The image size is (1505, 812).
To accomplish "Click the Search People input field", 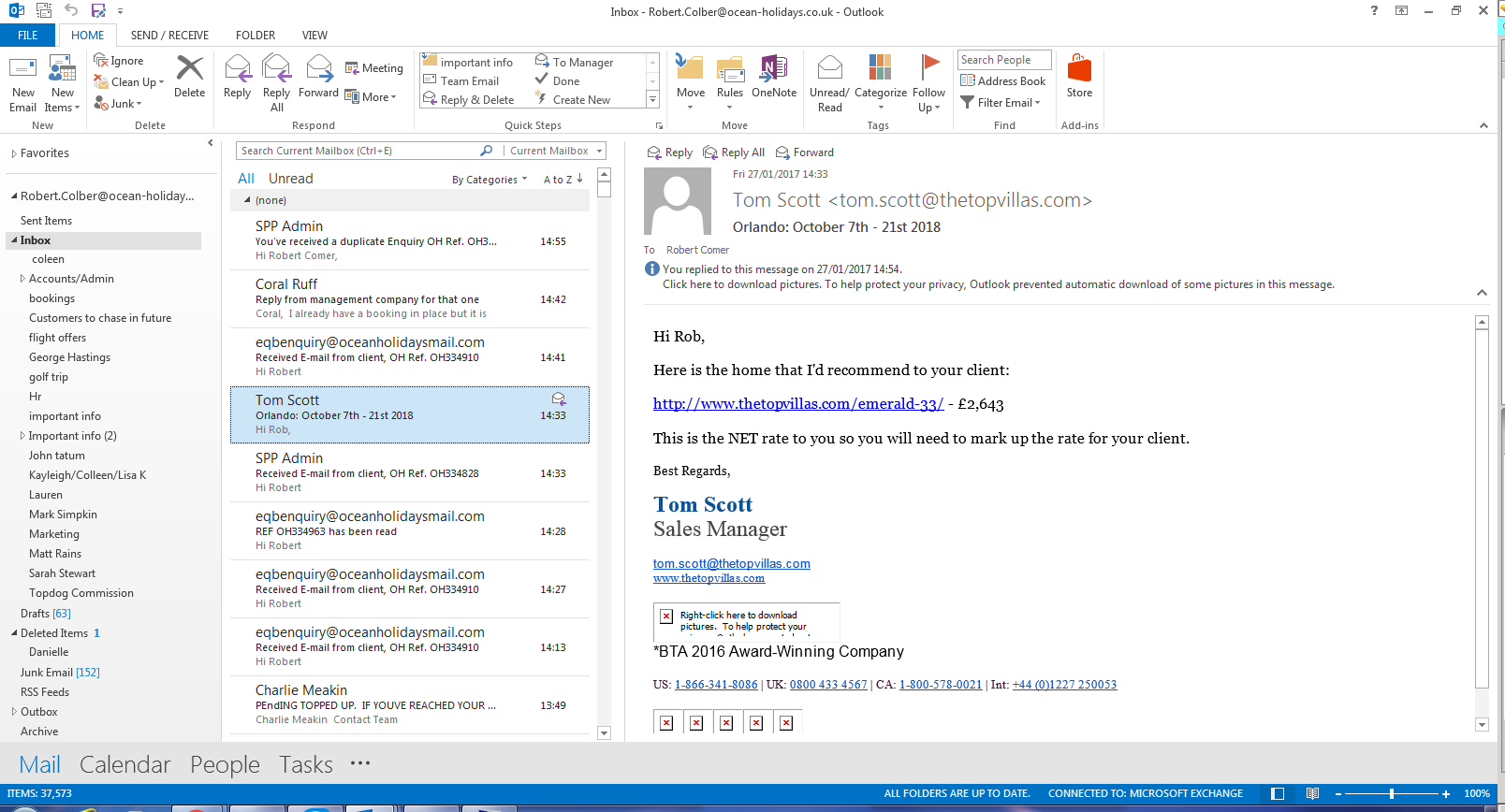I will pos(1004,60).
